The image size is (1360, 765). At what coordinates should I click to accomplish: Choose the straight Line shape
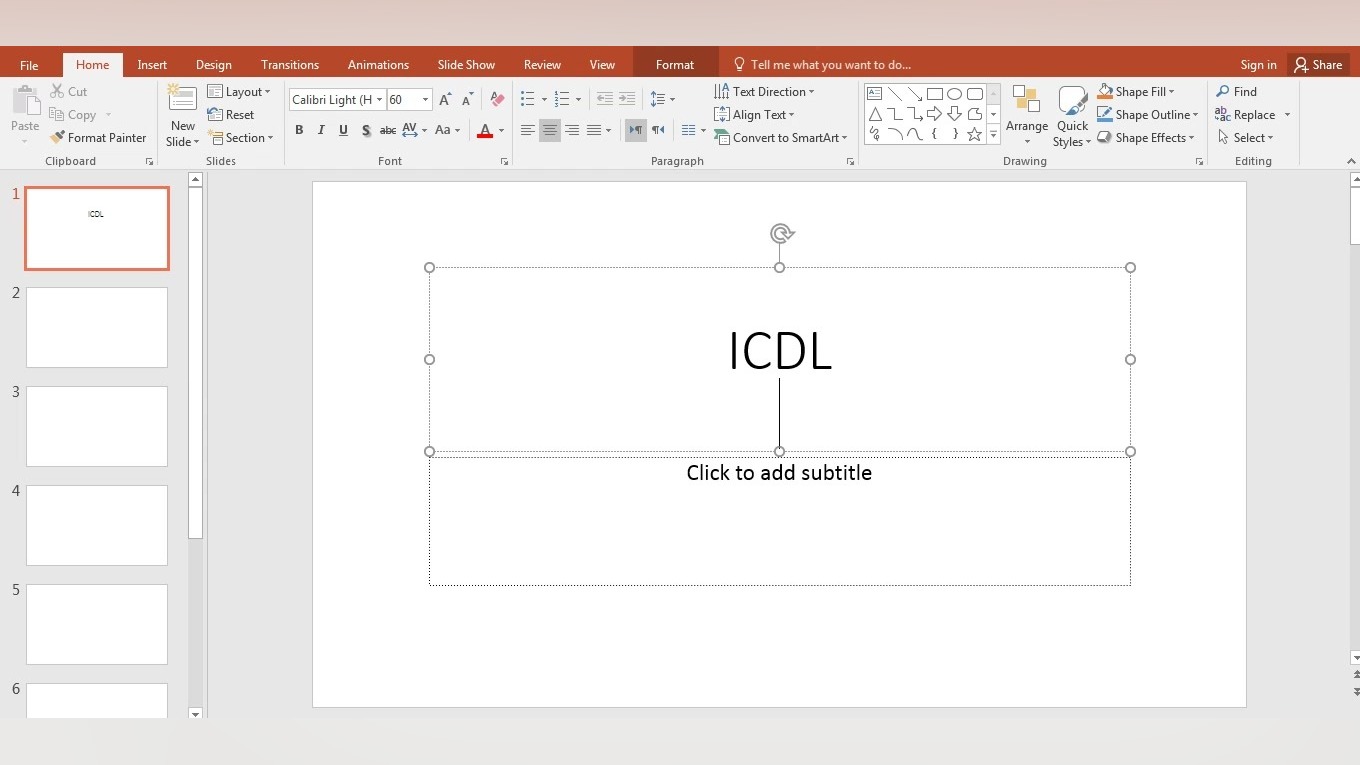point(895,94)
